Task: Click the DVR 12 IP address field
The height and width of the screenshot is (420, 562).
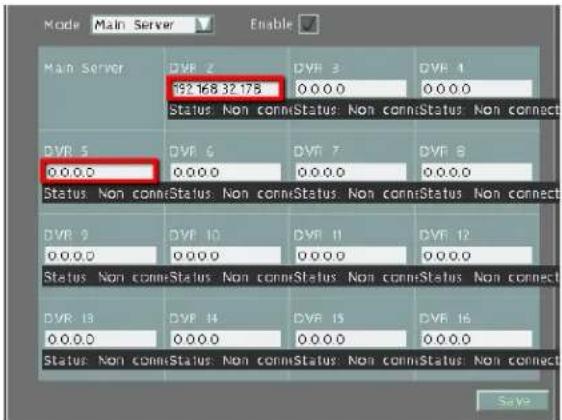Action: coord(477,256)
